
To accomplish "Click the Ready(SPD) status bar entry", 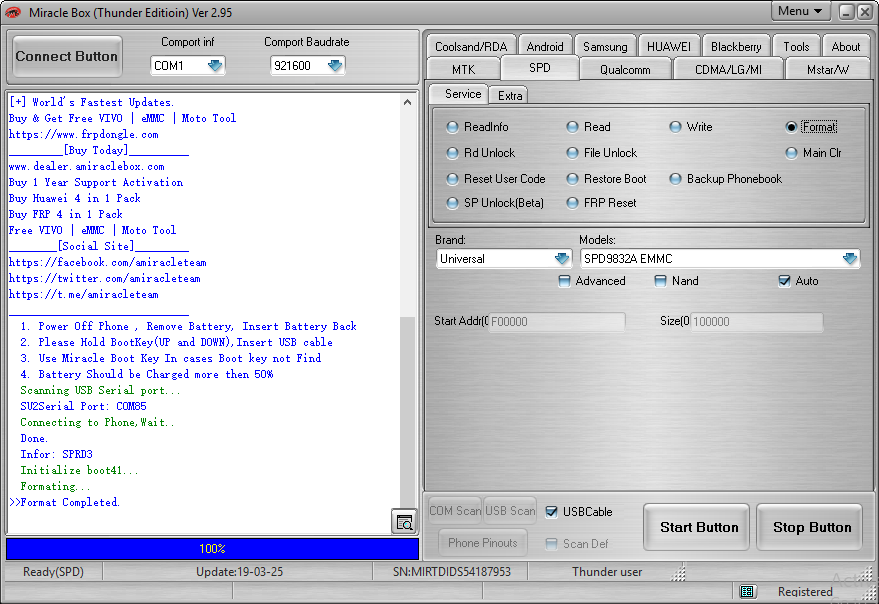I will (x=53, y=571).
